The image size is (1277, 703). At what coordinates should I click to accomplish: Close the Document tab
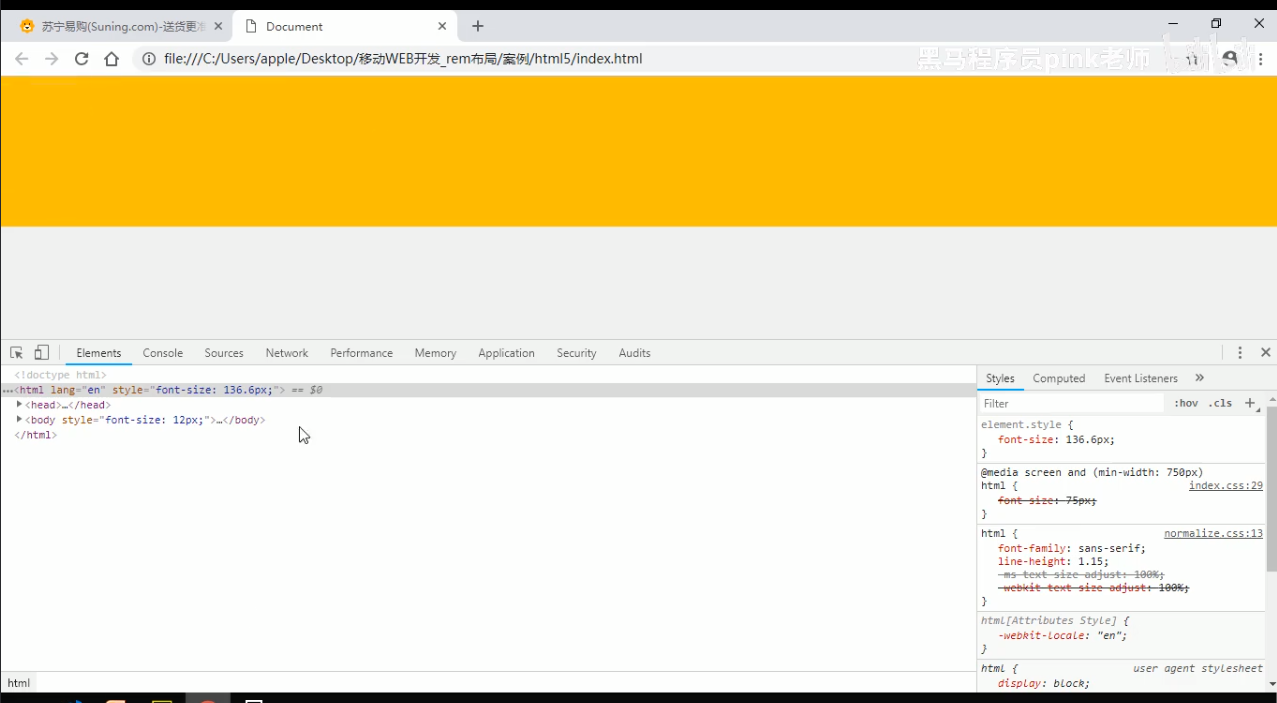[x=442, y=26]
